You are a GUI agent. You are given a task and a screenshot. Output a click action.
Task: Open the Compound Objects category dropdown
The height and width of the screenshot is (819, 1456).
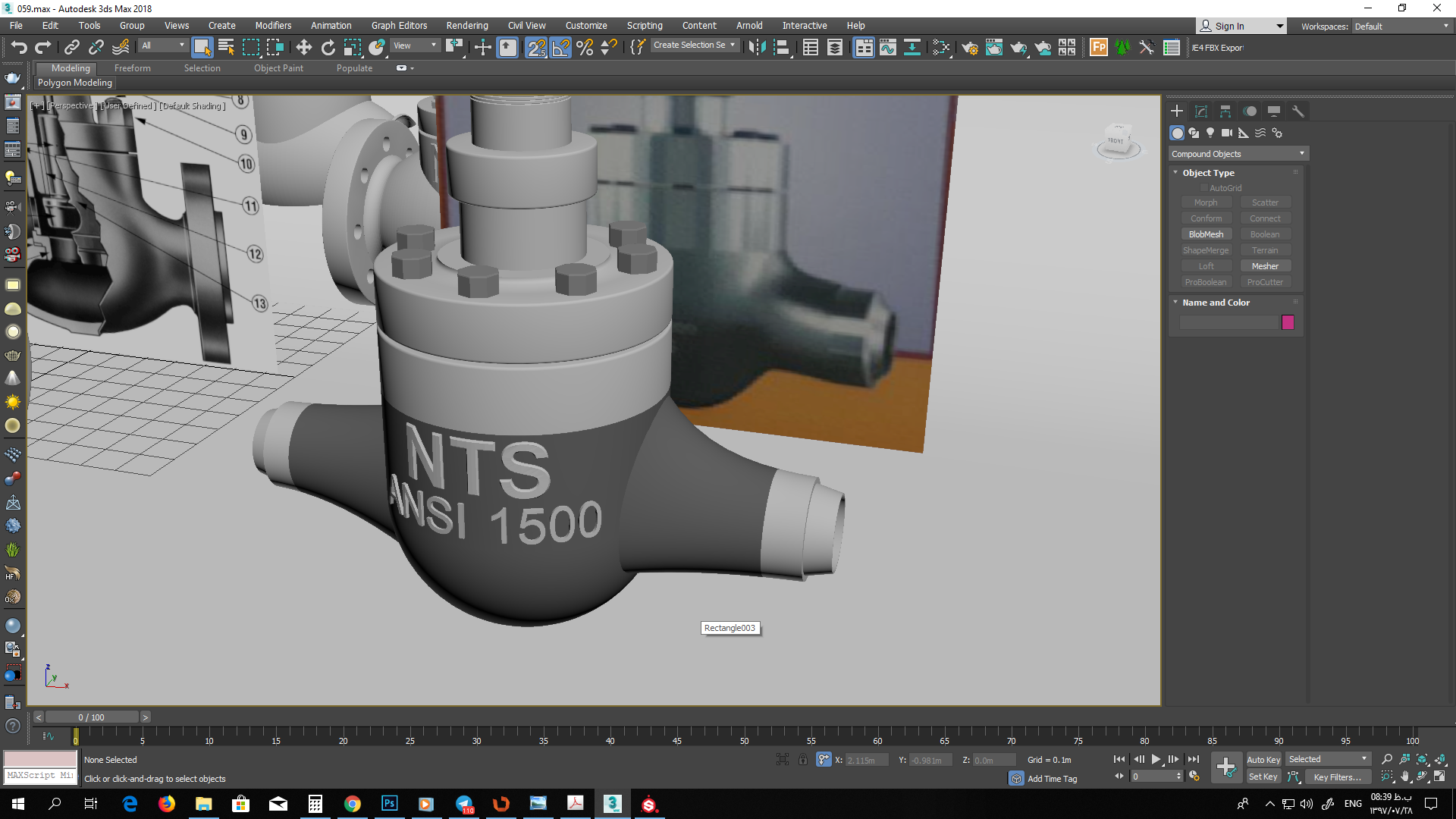point(1238,154)
